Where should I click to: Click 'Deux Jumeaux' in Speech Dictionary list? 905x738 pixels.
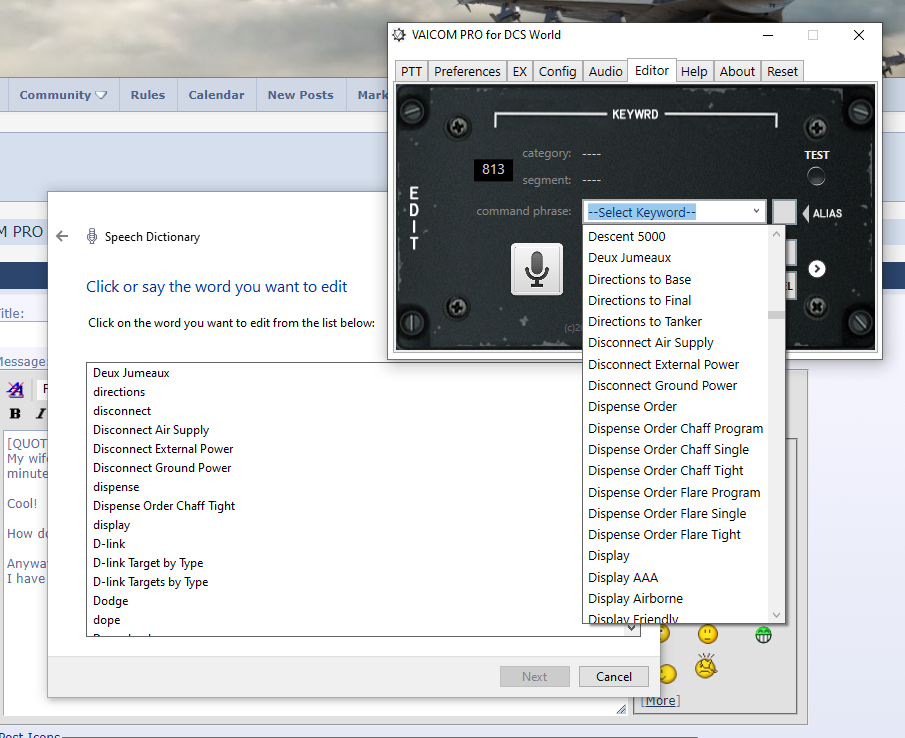click(131, 373)
